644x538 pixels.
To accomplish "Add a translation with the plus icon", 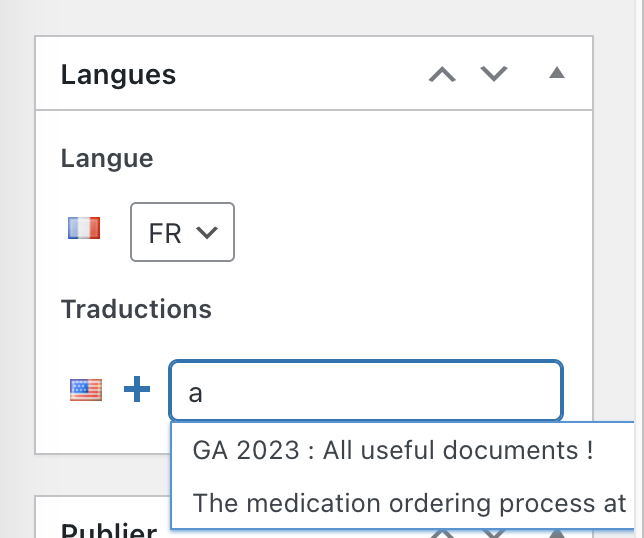I will tap(136, 390).
